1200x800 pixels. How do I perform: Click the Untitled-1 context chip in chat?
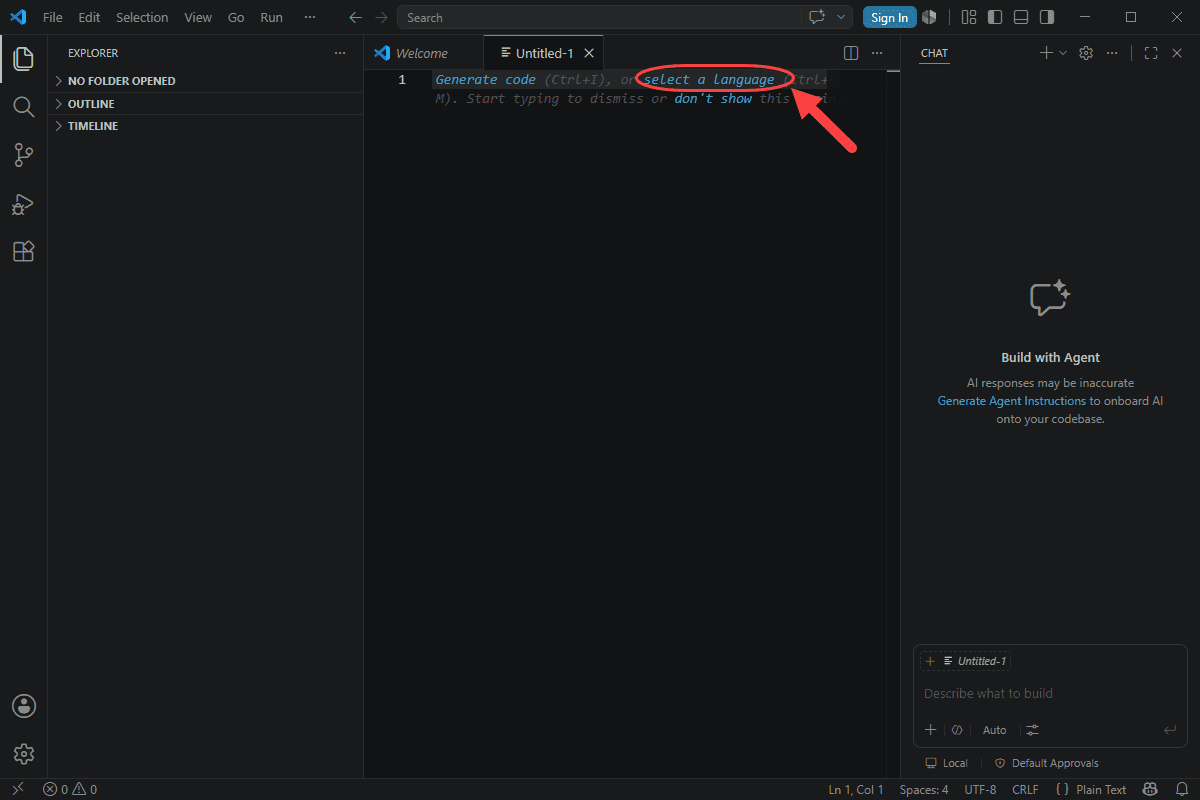click(x=966, y=661)
